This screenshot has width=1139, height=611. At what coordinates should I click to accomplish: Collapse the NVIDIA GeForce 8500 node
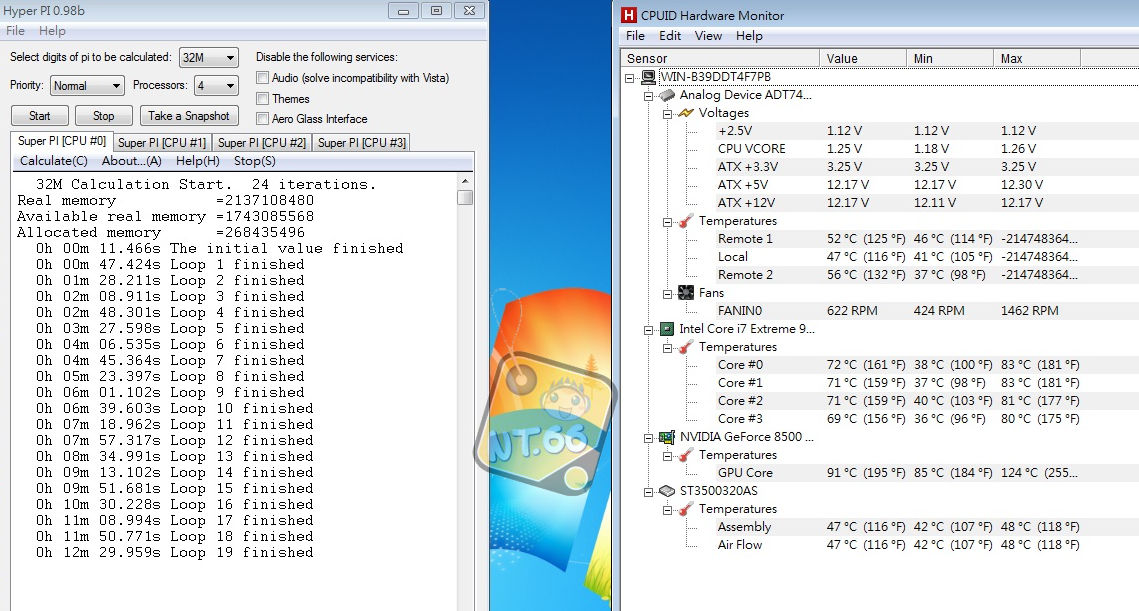649,437
